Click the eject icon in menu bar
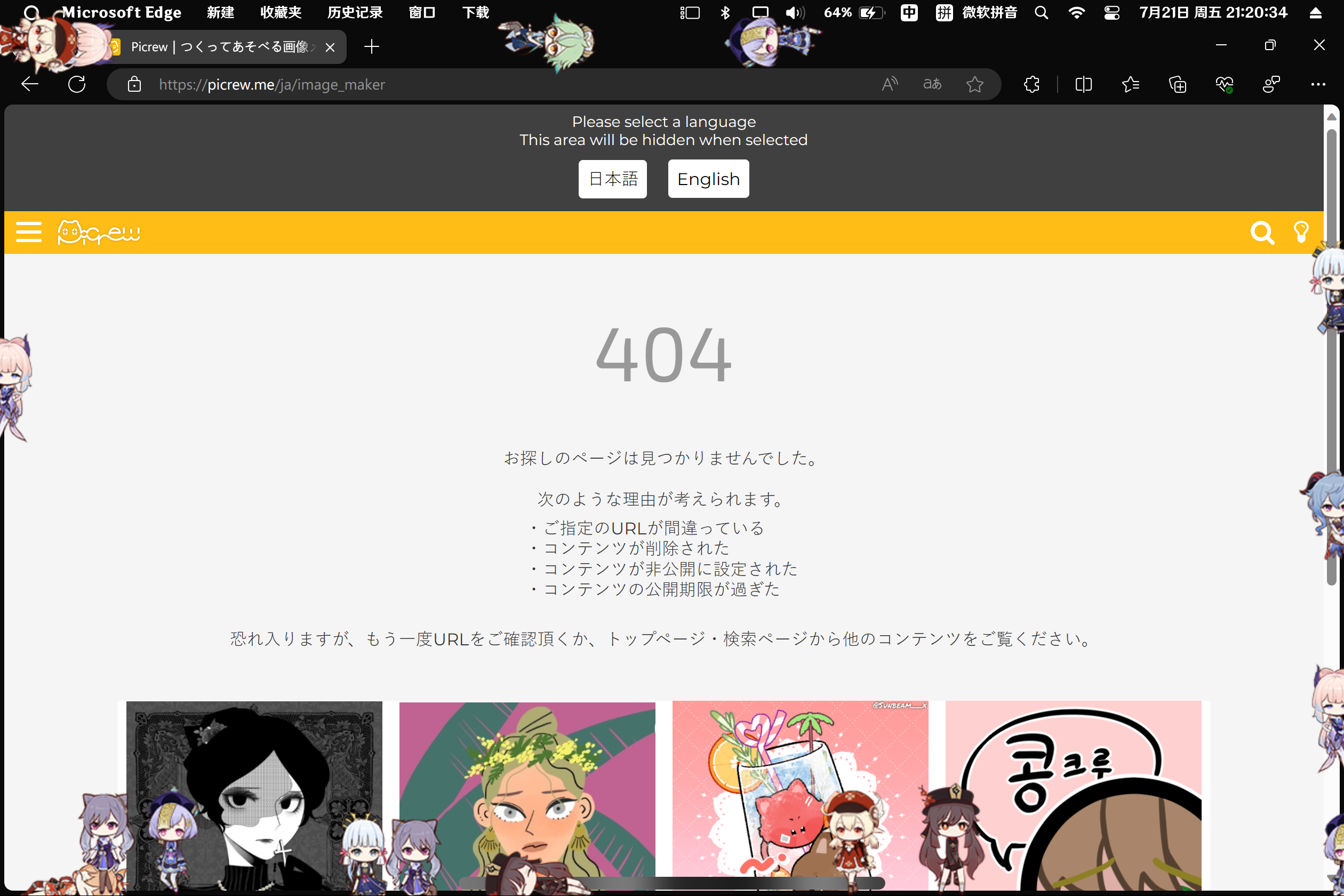The width and height of the screenshot is (1344, 896). [x=1315, y=13]
